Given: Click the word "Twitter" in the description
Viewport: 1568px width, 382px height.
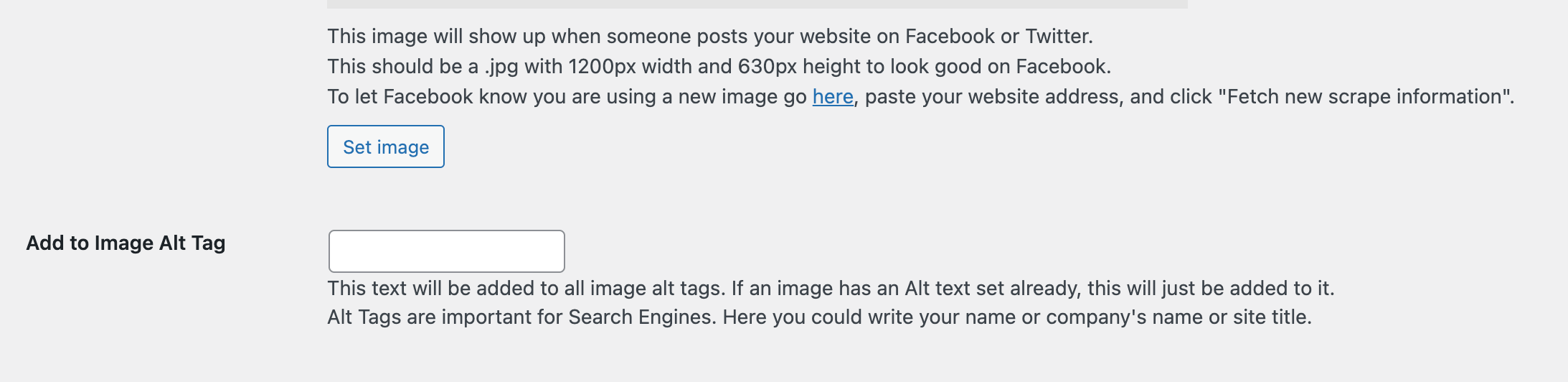Looking at the screenshot, I should coord(1057,37).
